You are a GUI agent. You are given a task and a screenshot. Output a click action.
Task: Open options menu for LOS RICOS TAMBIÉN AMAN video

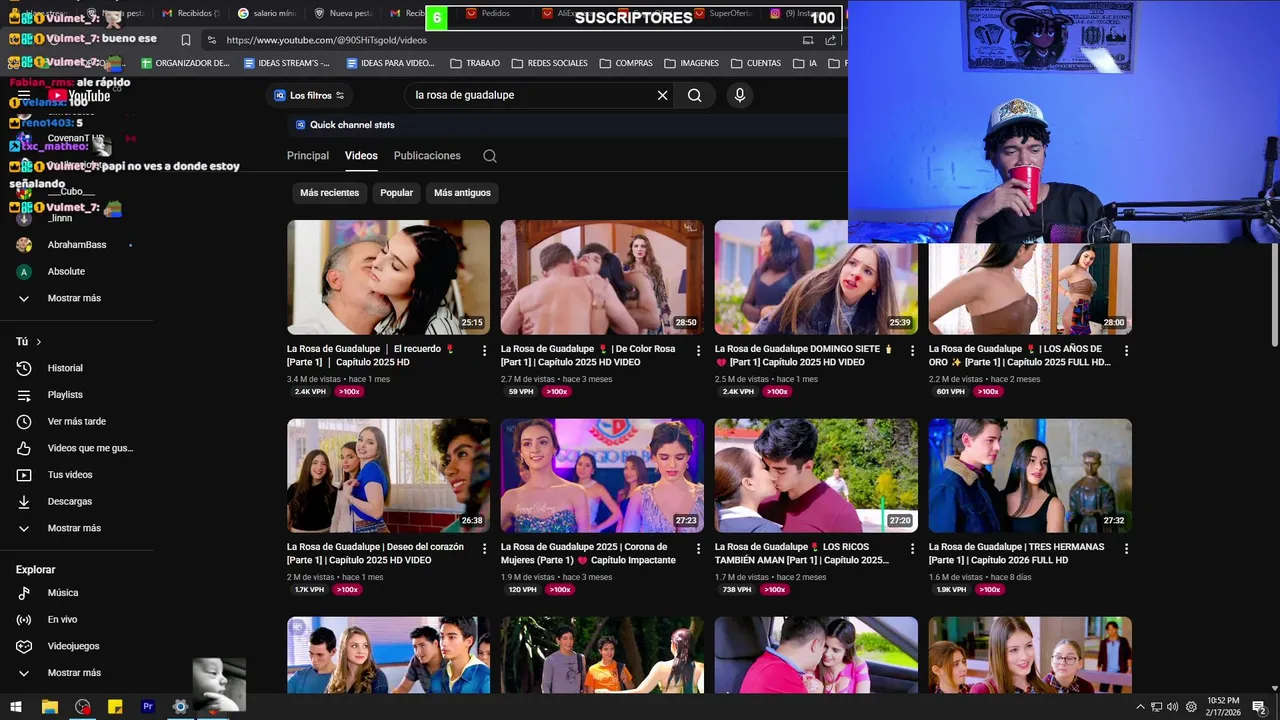pos(912,549)
